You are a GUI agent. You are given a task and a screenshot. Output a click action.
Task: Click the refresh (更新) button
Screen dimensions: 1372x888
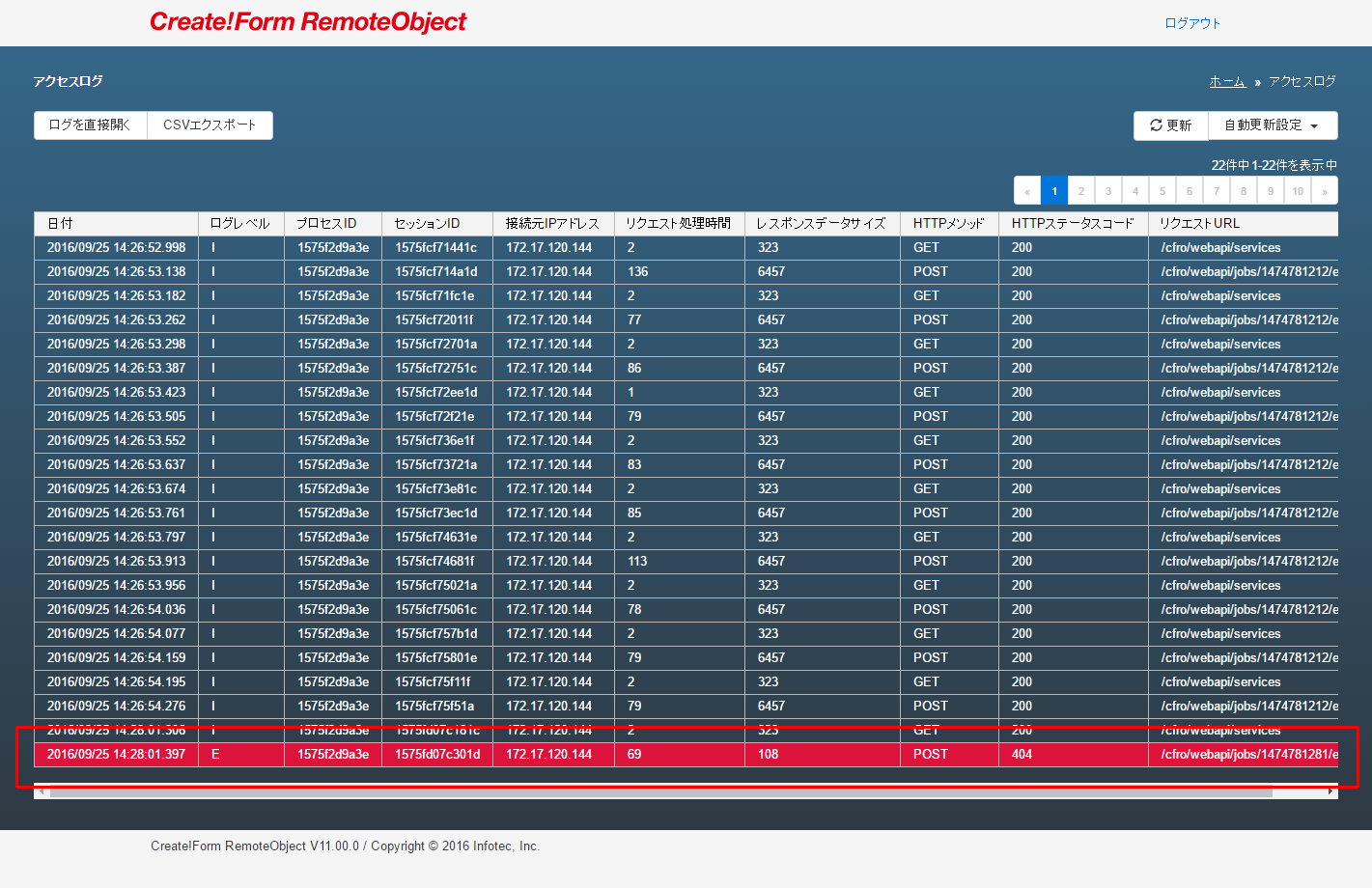click(1170, 125)
